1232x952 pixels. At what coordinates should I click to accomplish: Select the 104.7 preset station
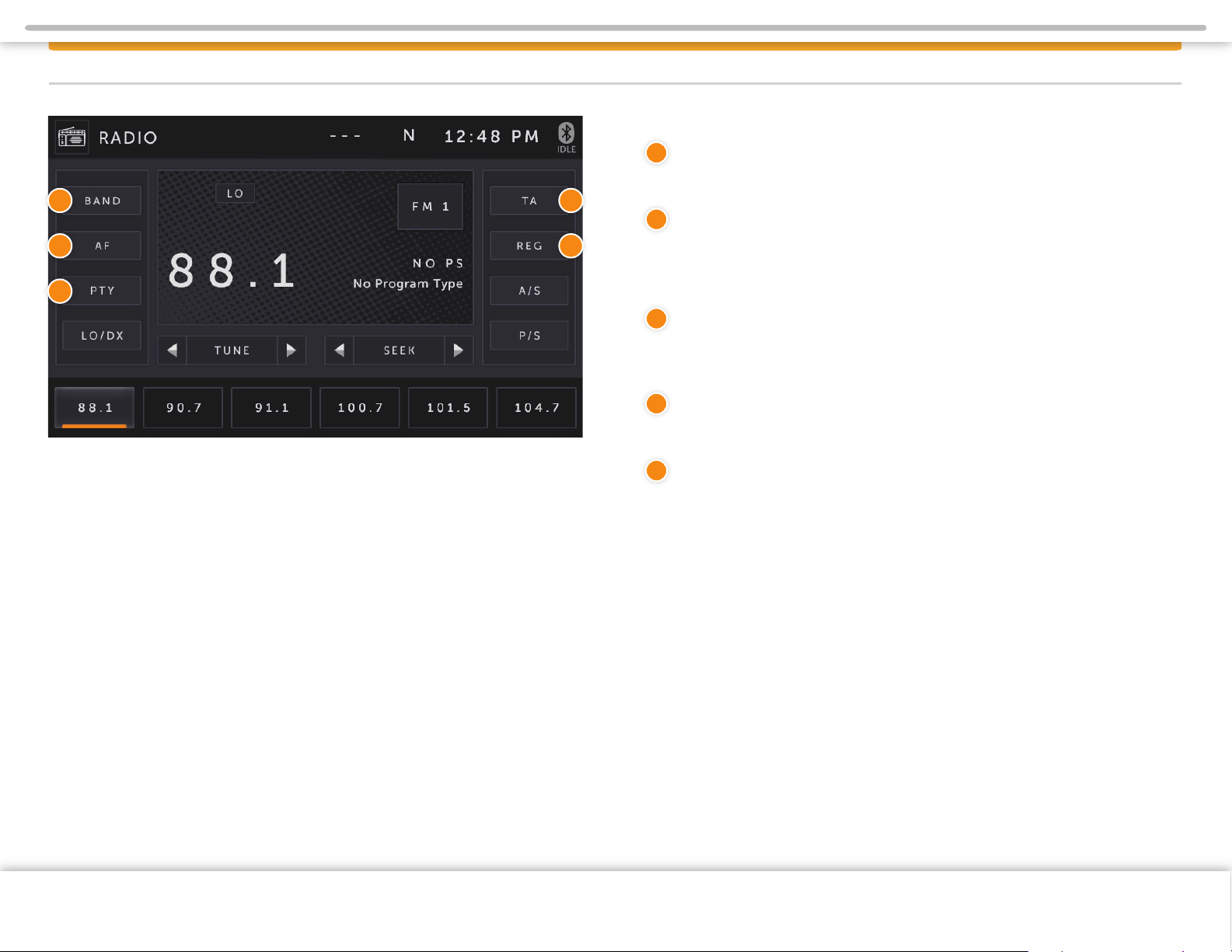pyautogui.click(x=536, y=408)
